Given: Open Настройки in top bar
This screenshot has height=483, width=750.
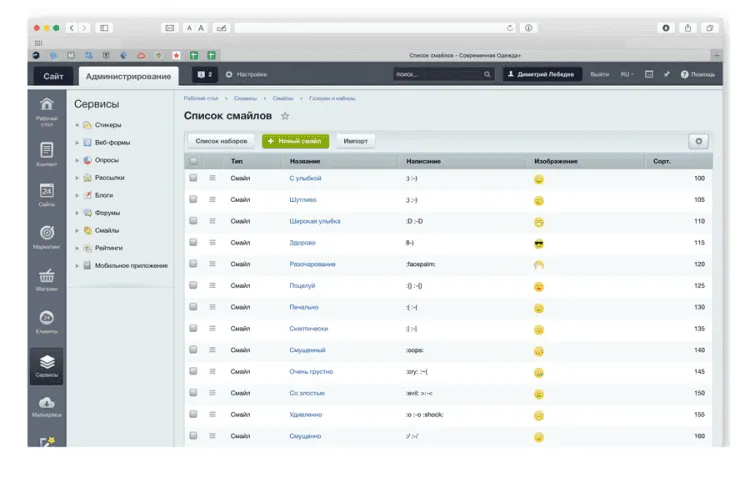Looking at the screenshot, I should coord(246,75).
